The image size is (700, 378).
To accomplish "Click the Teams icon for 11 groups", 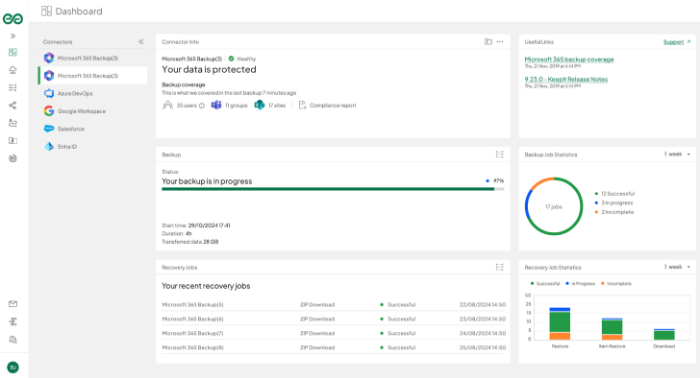I will tap(216, 105).
